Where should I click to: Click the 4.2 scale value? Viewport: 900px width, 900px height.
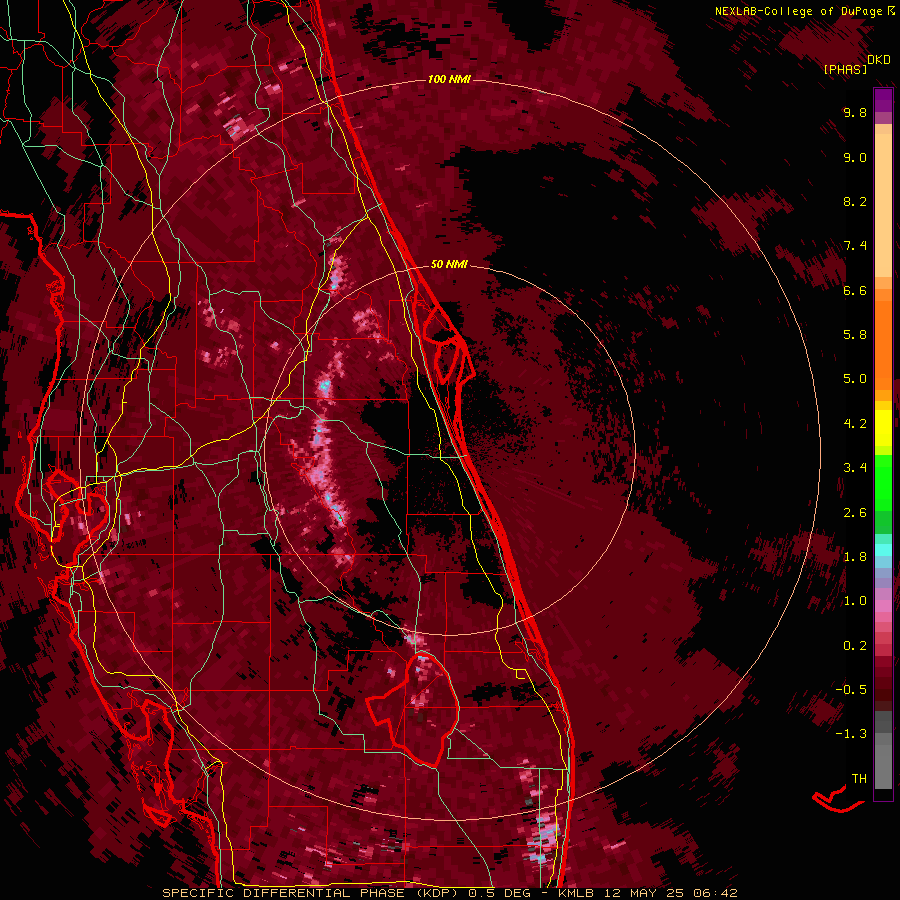(x=855, y=424)
